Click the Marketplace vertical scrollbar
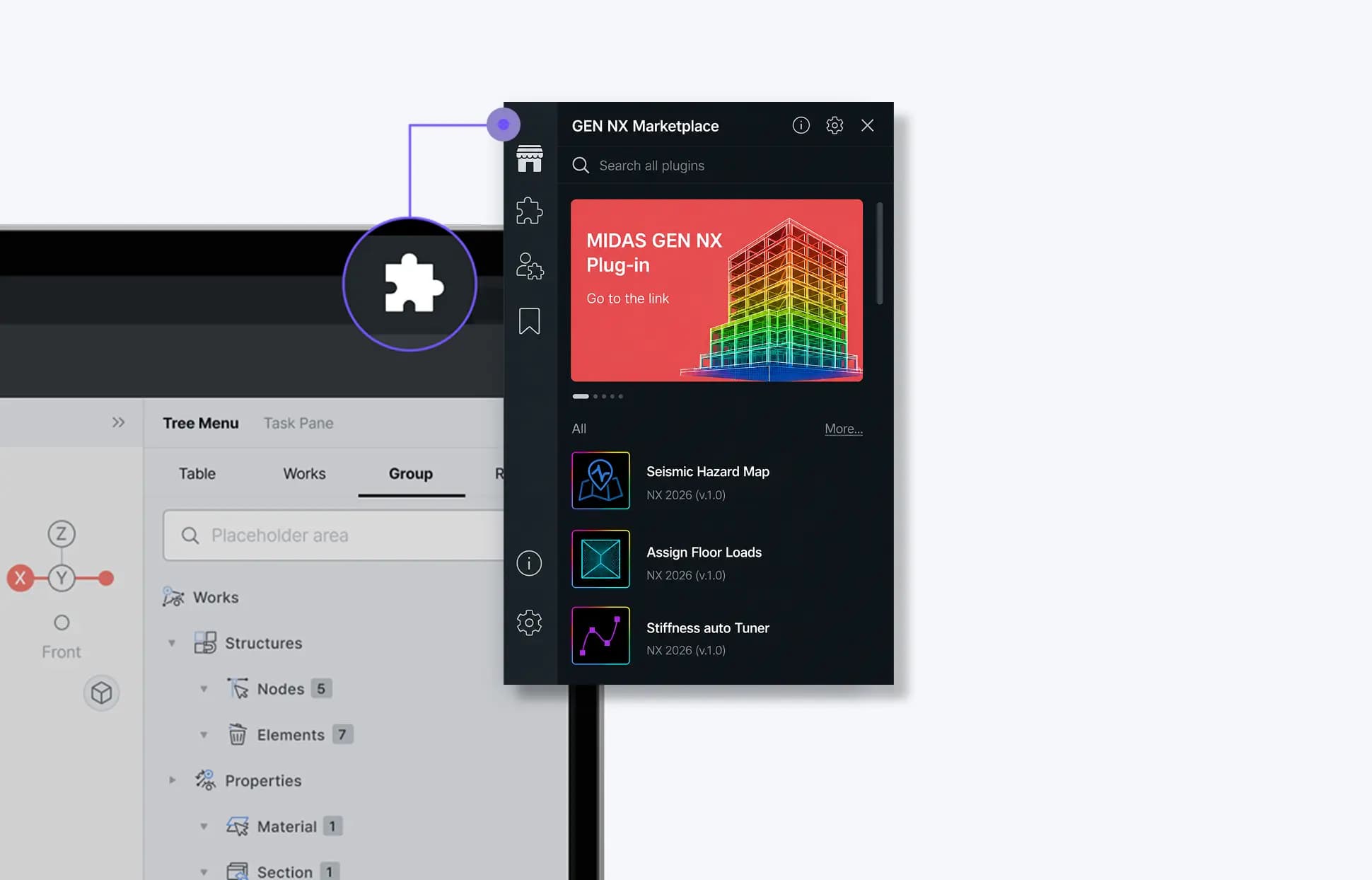1372x880 pixels. point(879,253)
